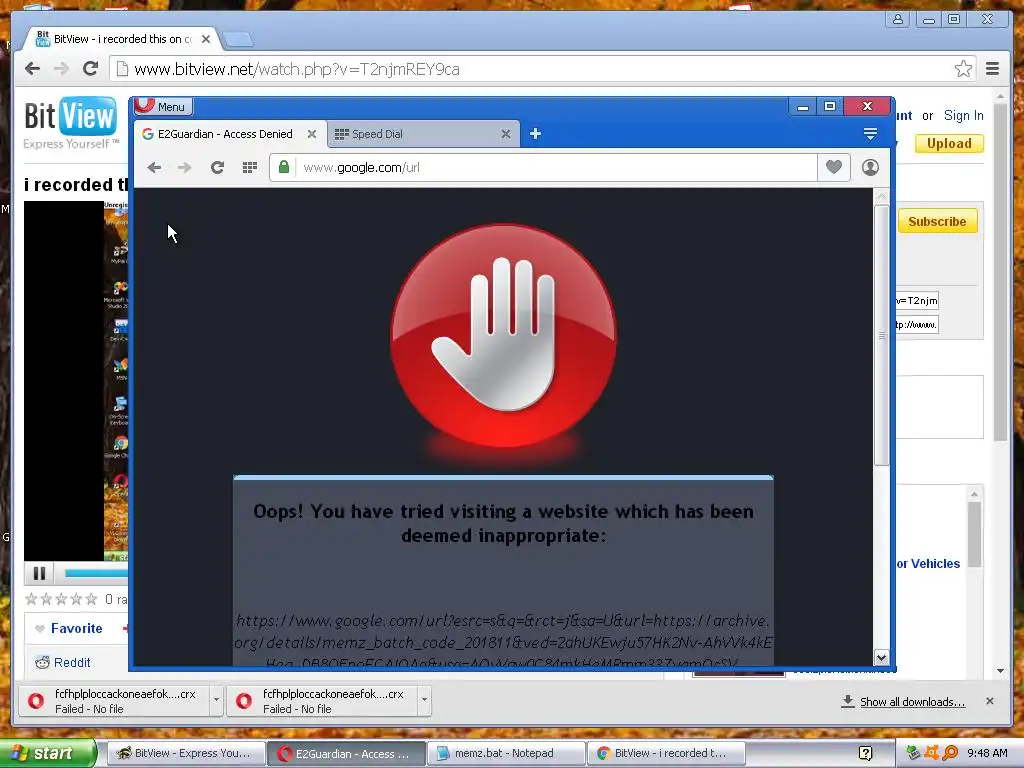Click the 9:48 AM system clock
The height and width of the screenshot is (768, 1024).
[987, 753]
